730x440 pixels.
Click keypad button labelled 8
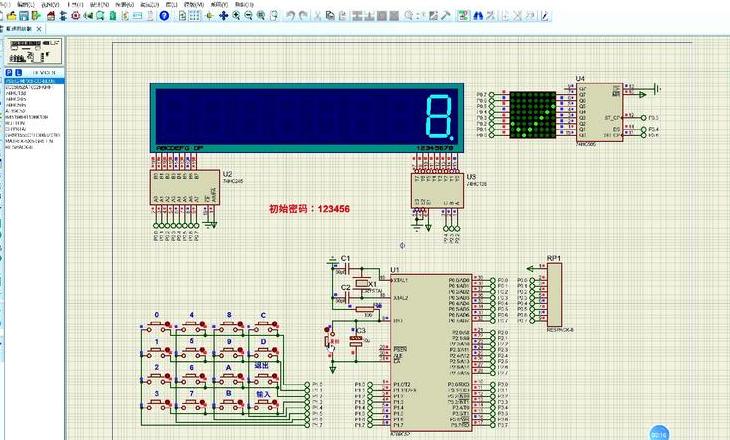click(x=229, y=325)
